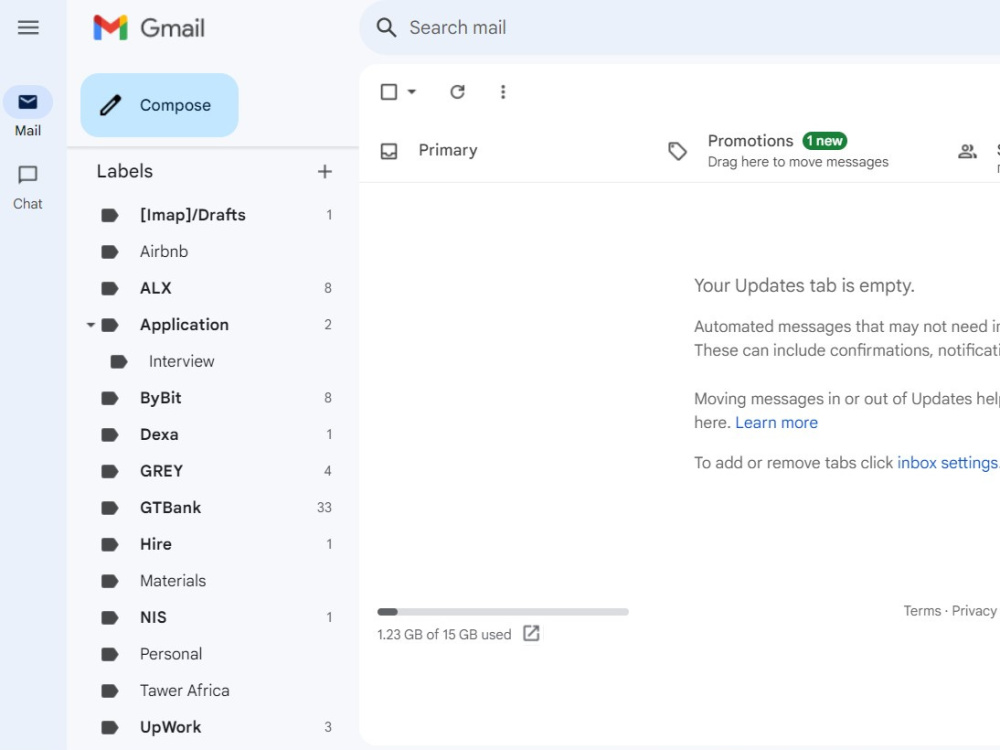Click the ByBit label tag icon

point(110,398)
